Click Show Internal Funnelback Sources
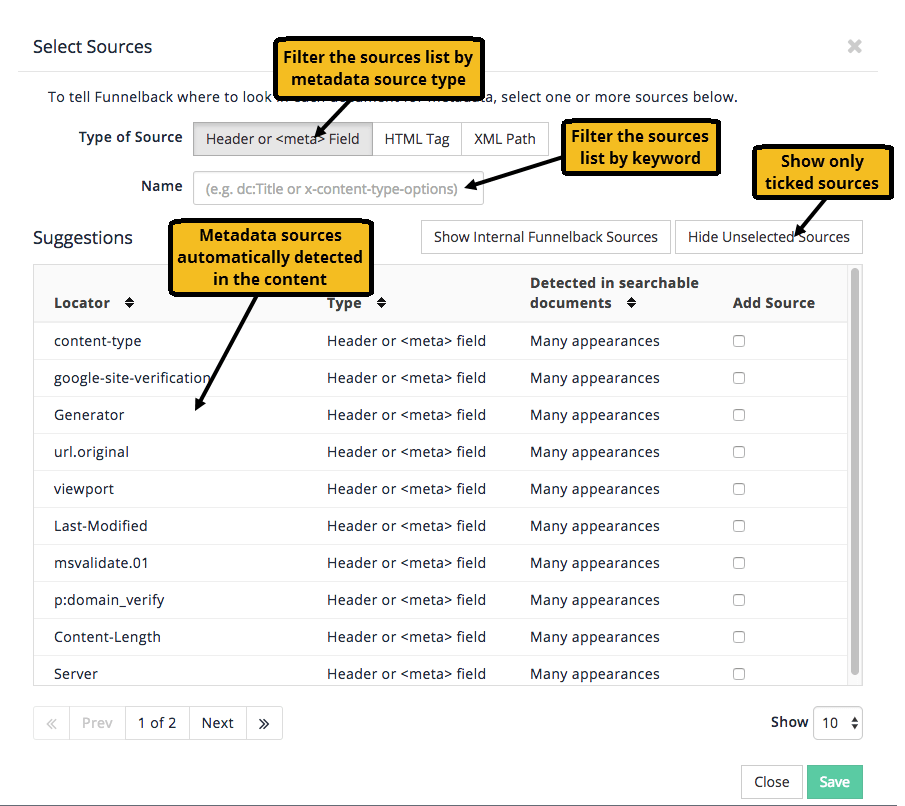The image size is (905, 806). pos(545,236)
